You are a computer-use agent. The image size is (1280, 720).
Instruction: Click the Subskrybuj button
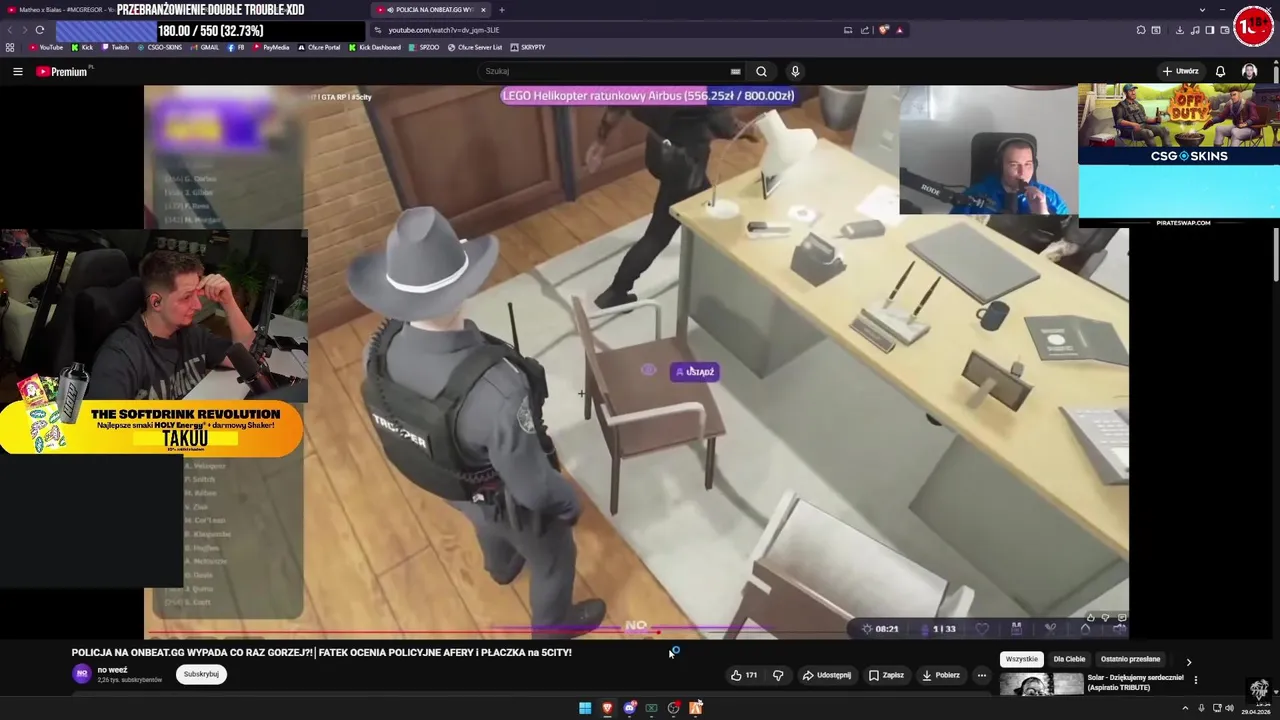click(x=201, y=674)
